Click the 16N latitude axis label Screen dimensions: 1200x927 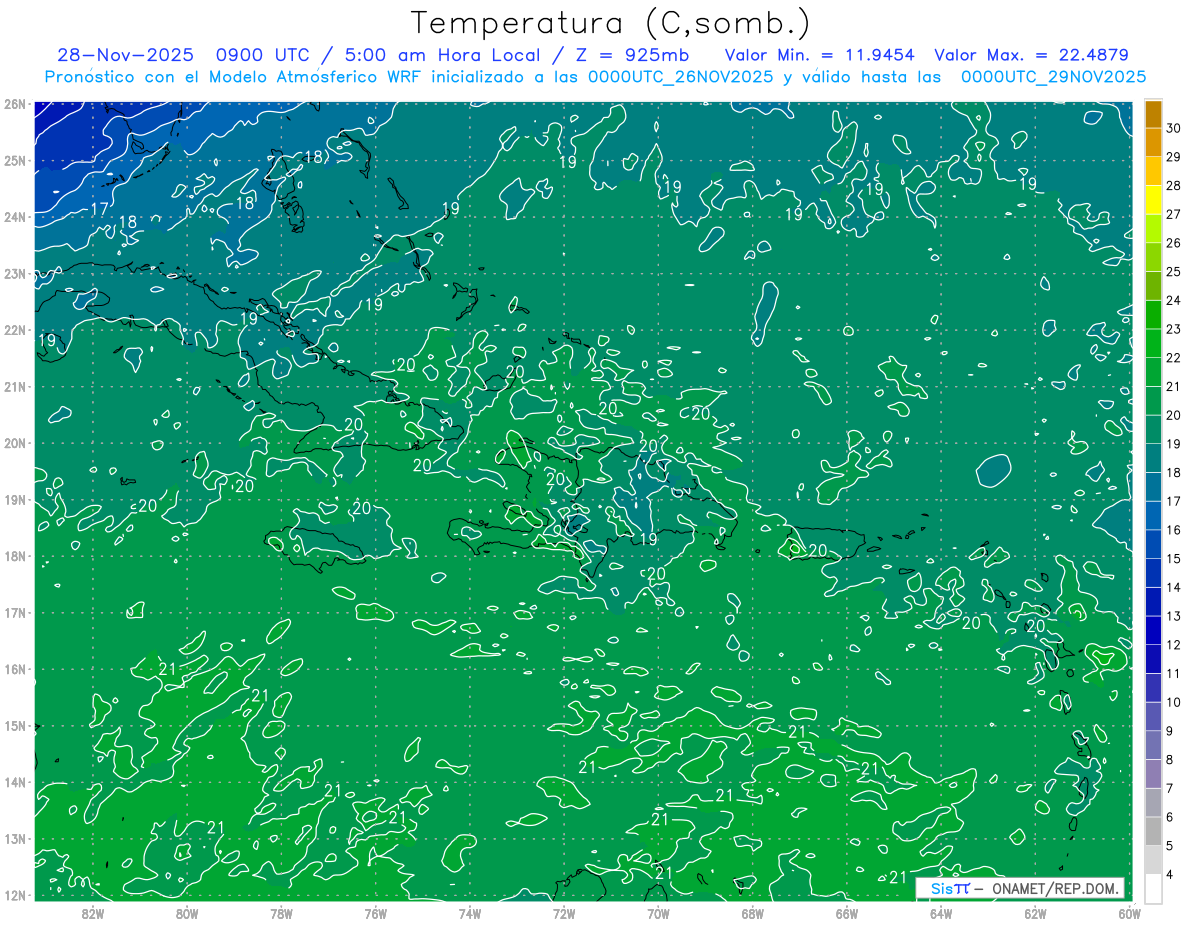click(14, 669)
